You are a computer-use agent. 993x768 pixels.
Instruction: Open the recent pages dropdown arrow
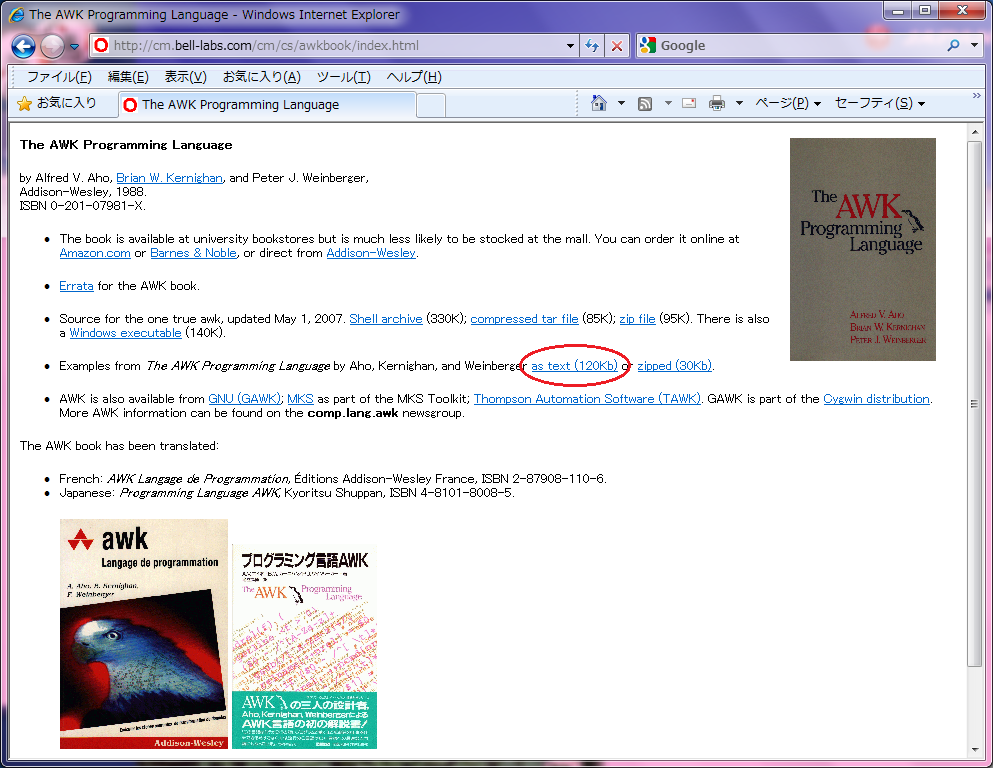(74, 46)
